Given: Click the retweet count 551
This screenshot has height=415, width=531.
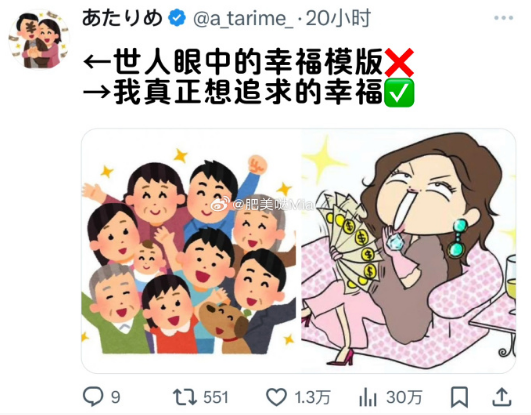Looking at the screenshot, I should (x=216, y=397).
